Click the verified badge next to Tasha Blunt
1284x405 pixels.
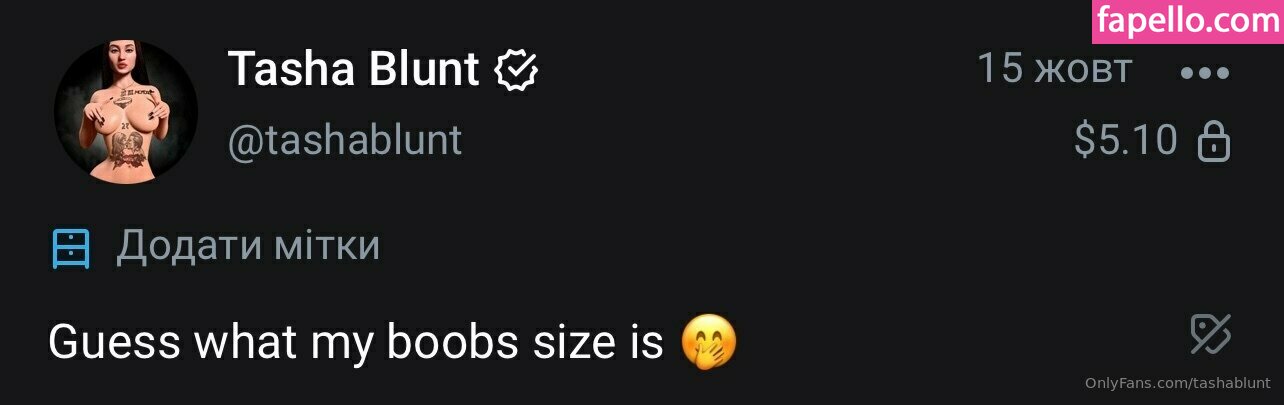pos(517,70)
